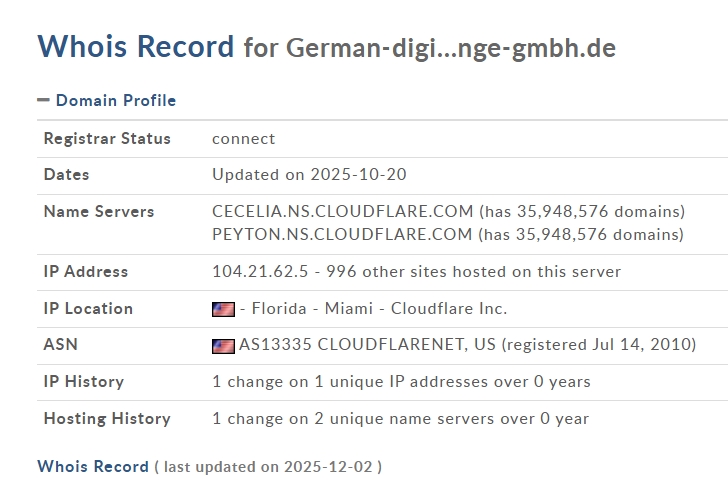
Task: Click the PEYTON.NS.CLOUDFLARE.COM name server
Action: (342, 235)
